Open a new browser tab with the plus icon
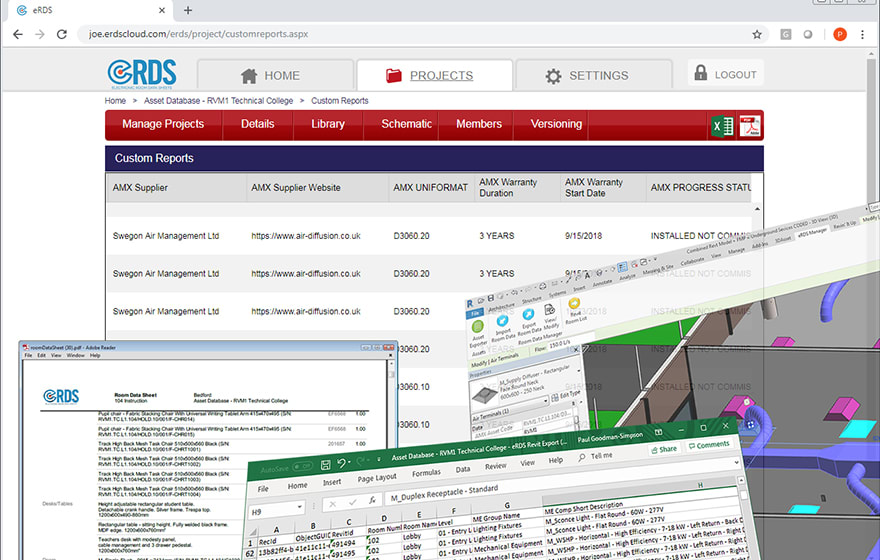The image size is (880, 560). pyautogui.click(x=188, y=10)
